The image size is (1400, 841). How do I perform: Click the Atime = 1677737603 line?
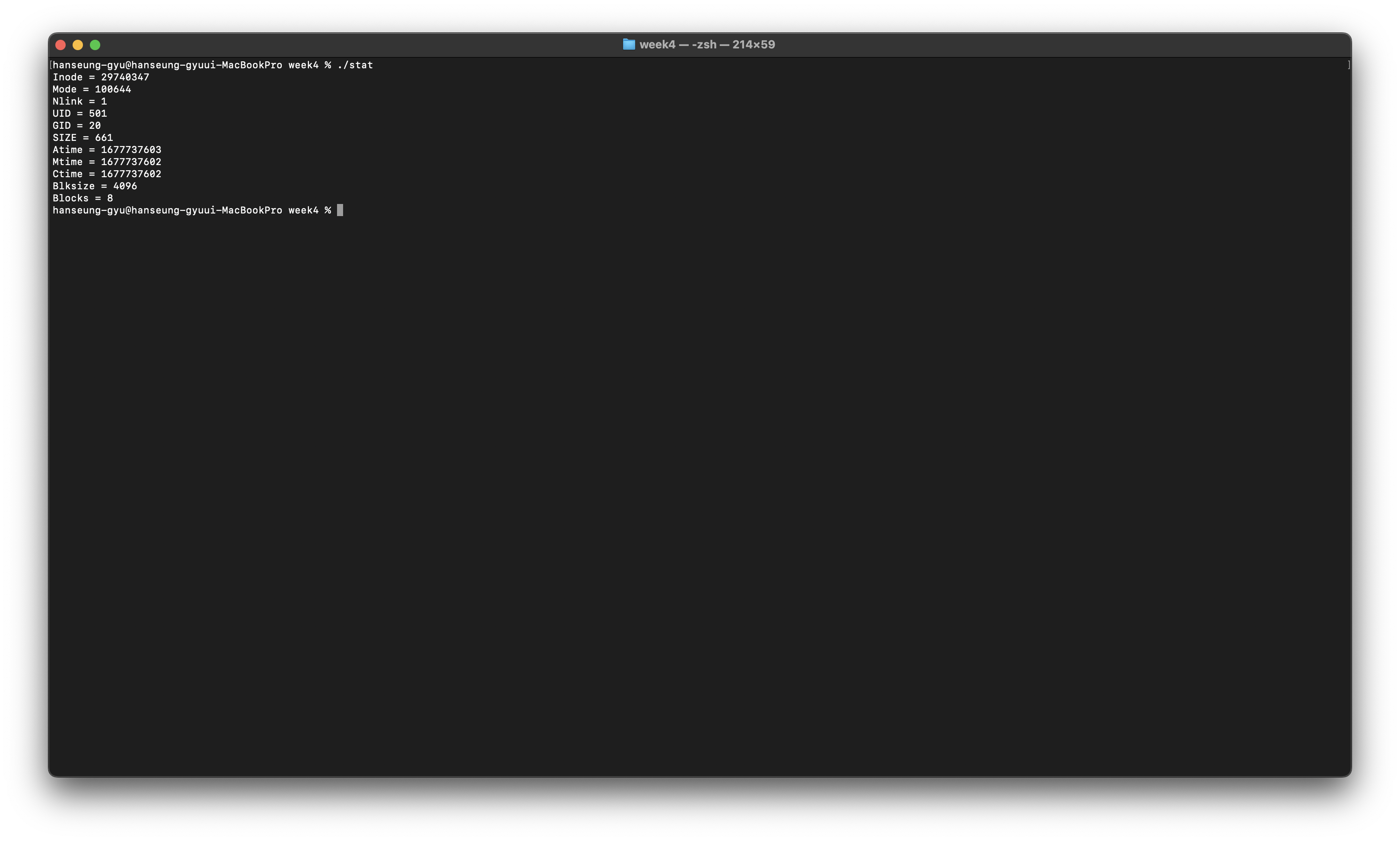(107, 150)
